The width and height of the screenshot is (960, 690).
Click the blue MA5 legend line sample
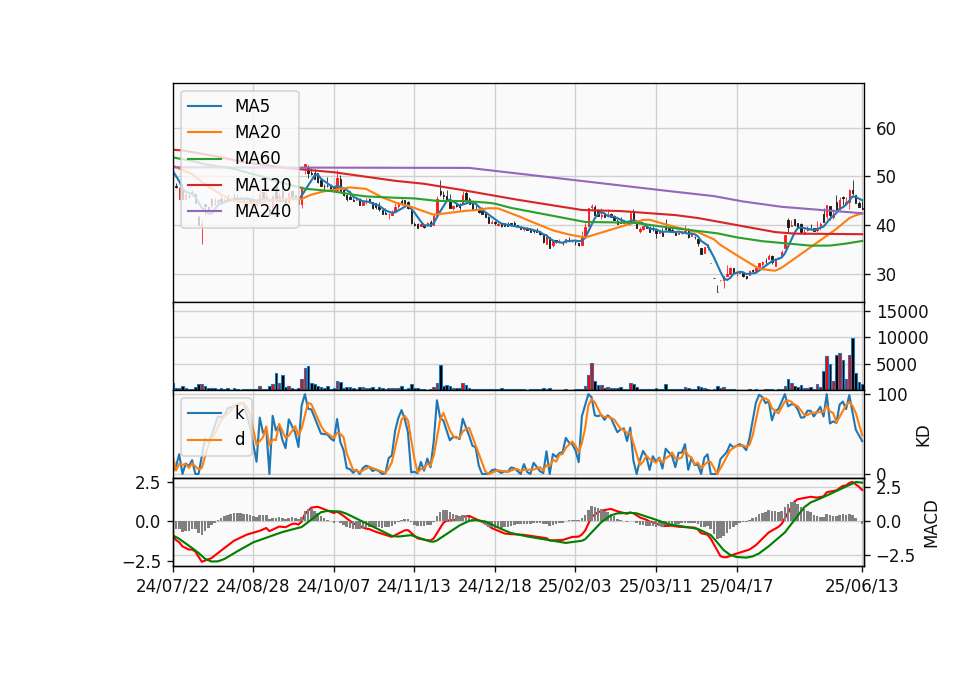pos(204,106)
